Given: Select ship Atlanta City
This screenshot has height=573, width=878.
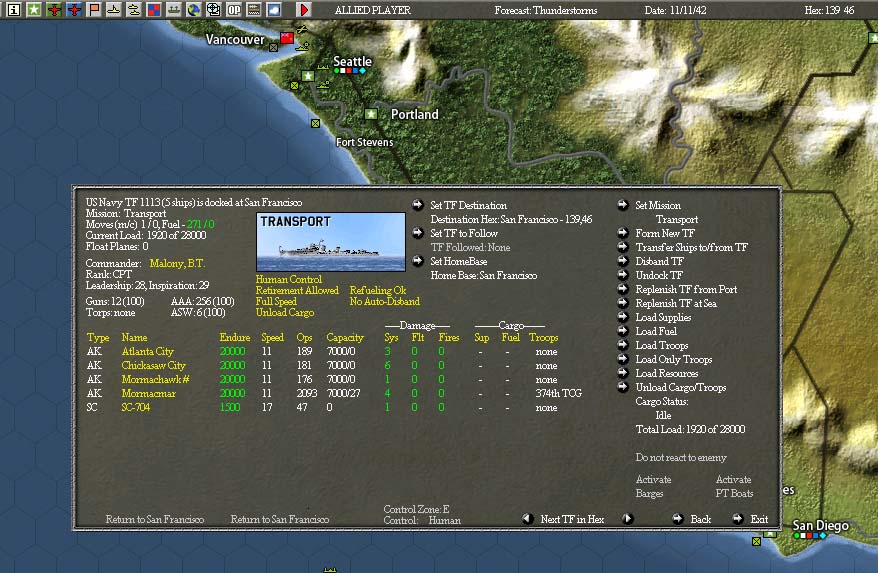Looking at the screenshot, I should coord(148,351).
